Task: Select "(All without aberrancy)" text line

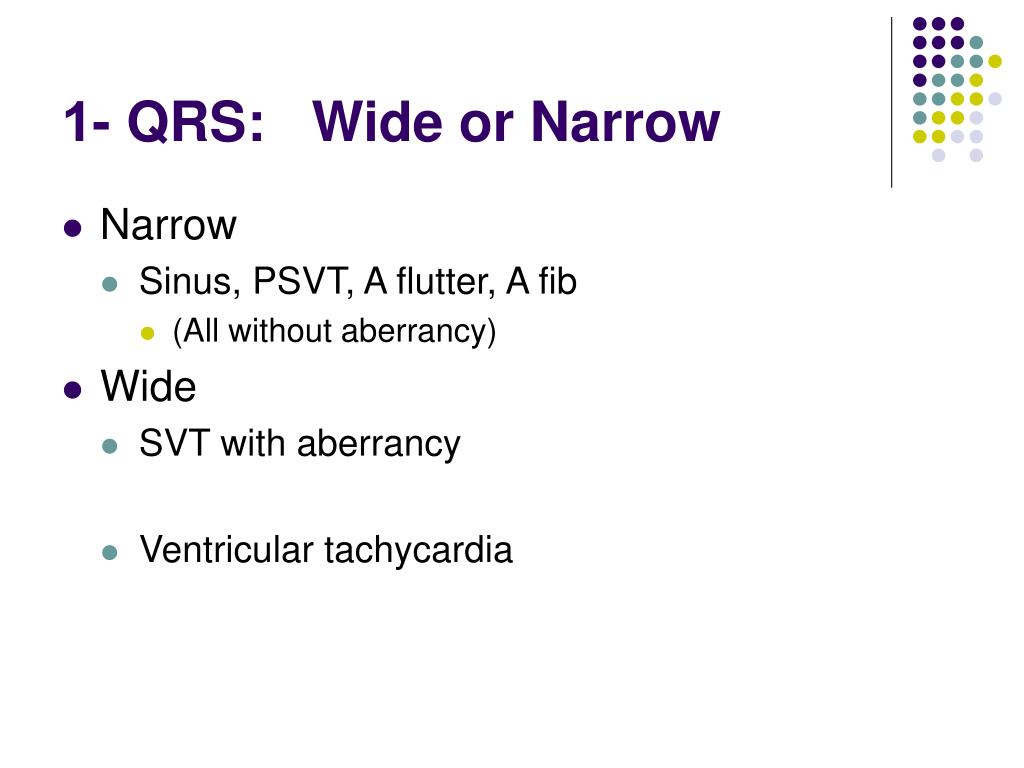Action: (x=334, y=331)
